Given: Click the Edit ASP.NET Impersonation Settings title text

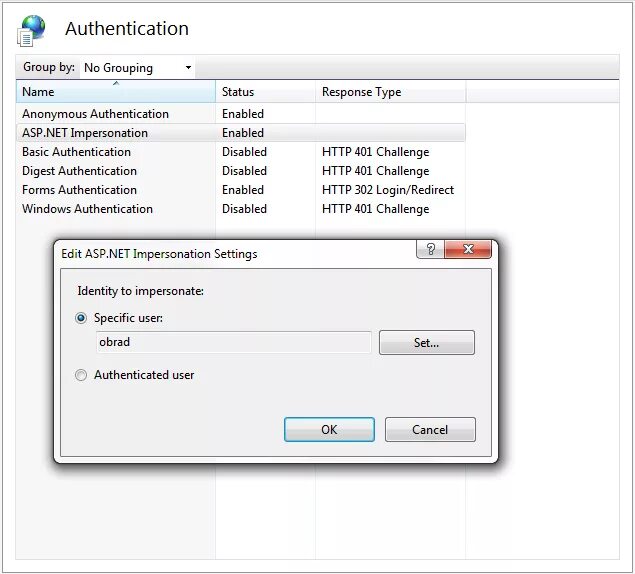Looking at the screenshot, I should [x=159, y=254].
